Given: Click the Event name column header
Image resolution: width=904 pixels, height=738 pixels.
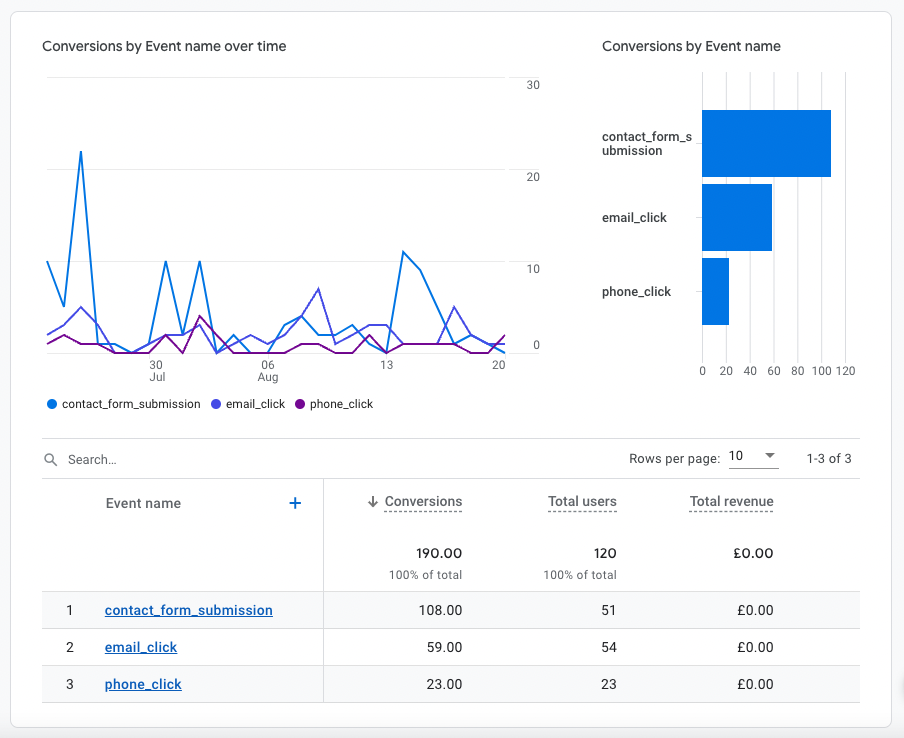Looking at the screenshot, I should click(x=143, y=503).
